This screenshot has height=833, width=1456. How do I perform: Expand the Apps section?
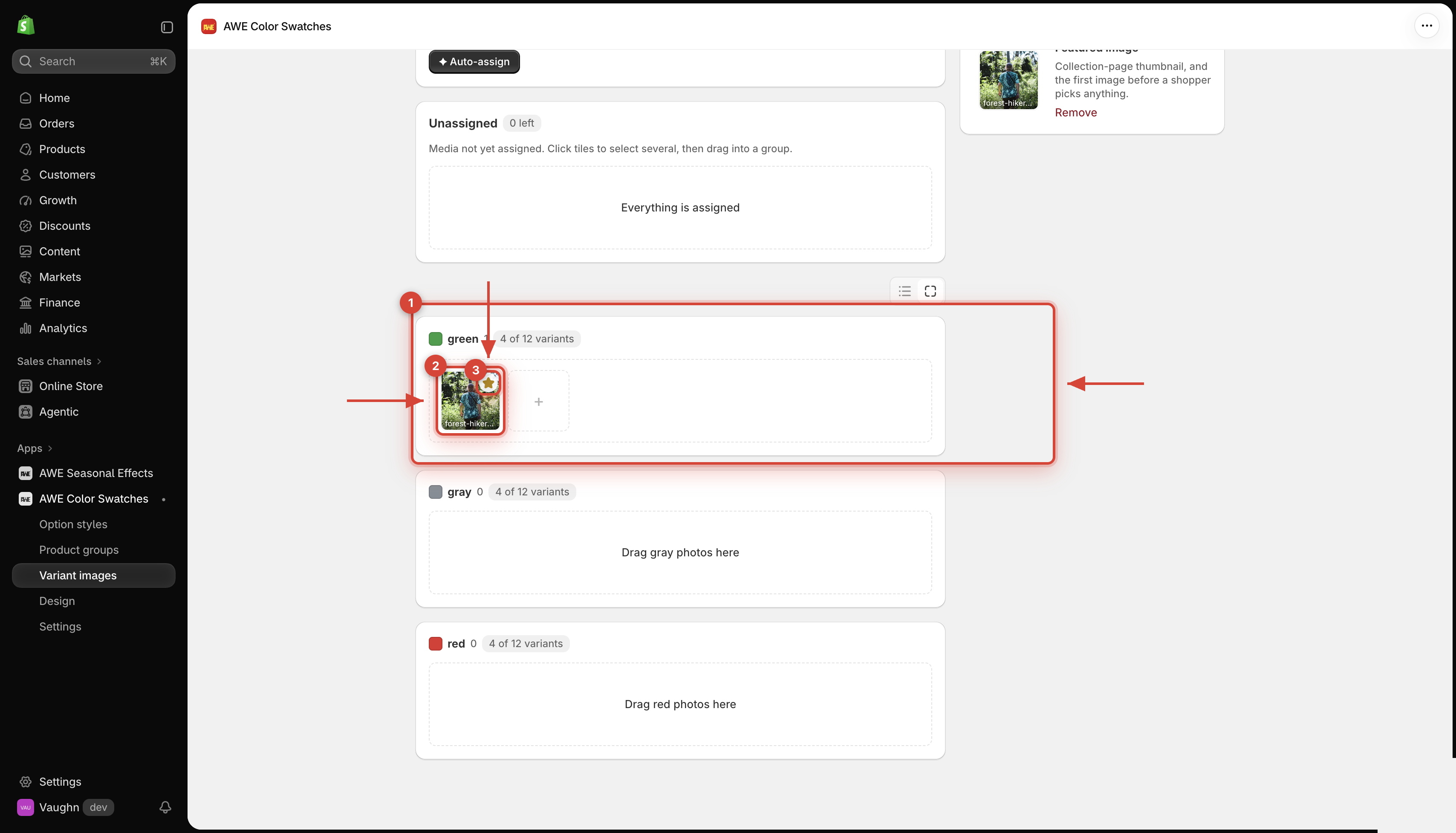(x=35, y=448)
